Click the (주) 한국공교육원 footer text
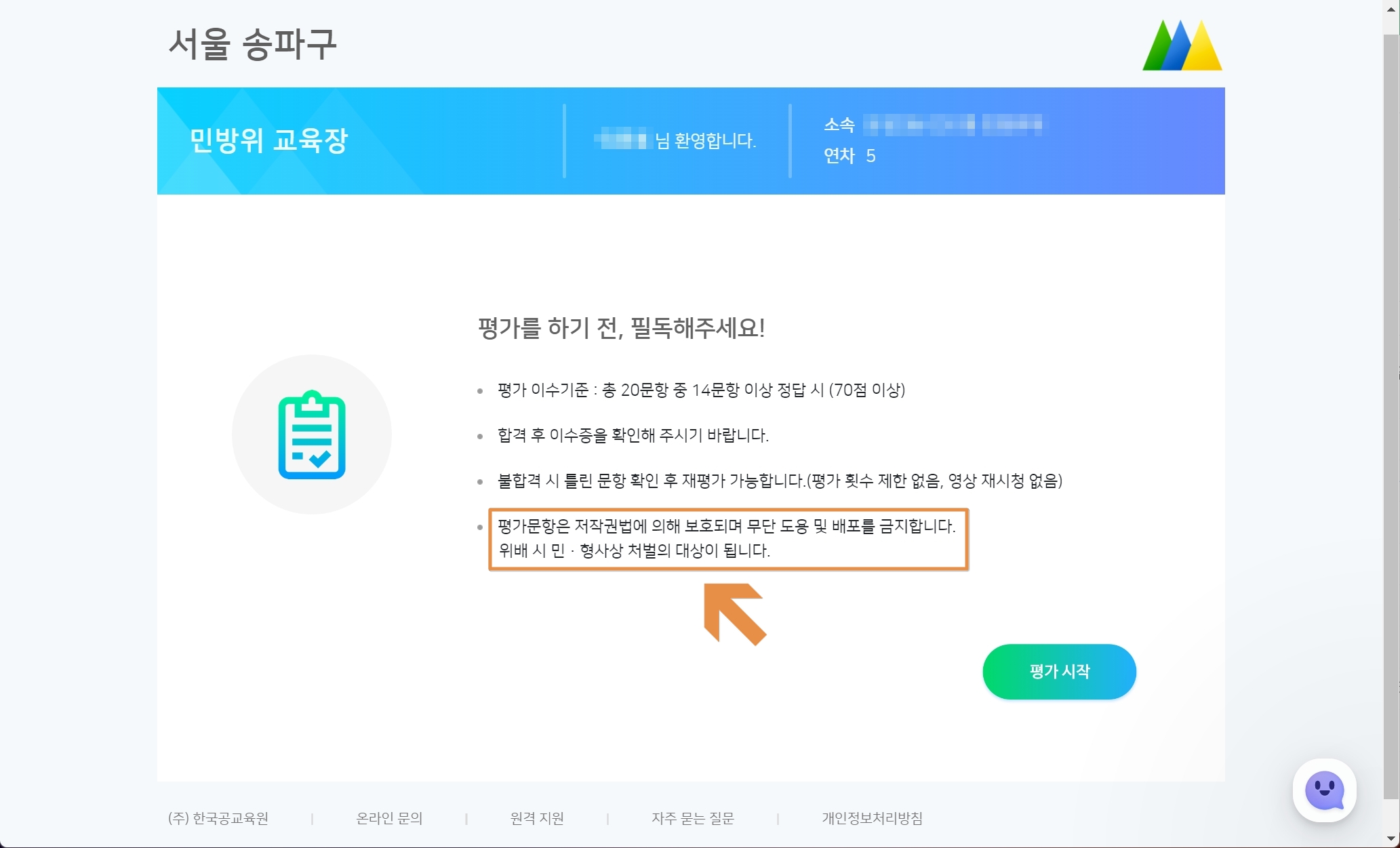The image size is (1400, 848). [218, 818]
